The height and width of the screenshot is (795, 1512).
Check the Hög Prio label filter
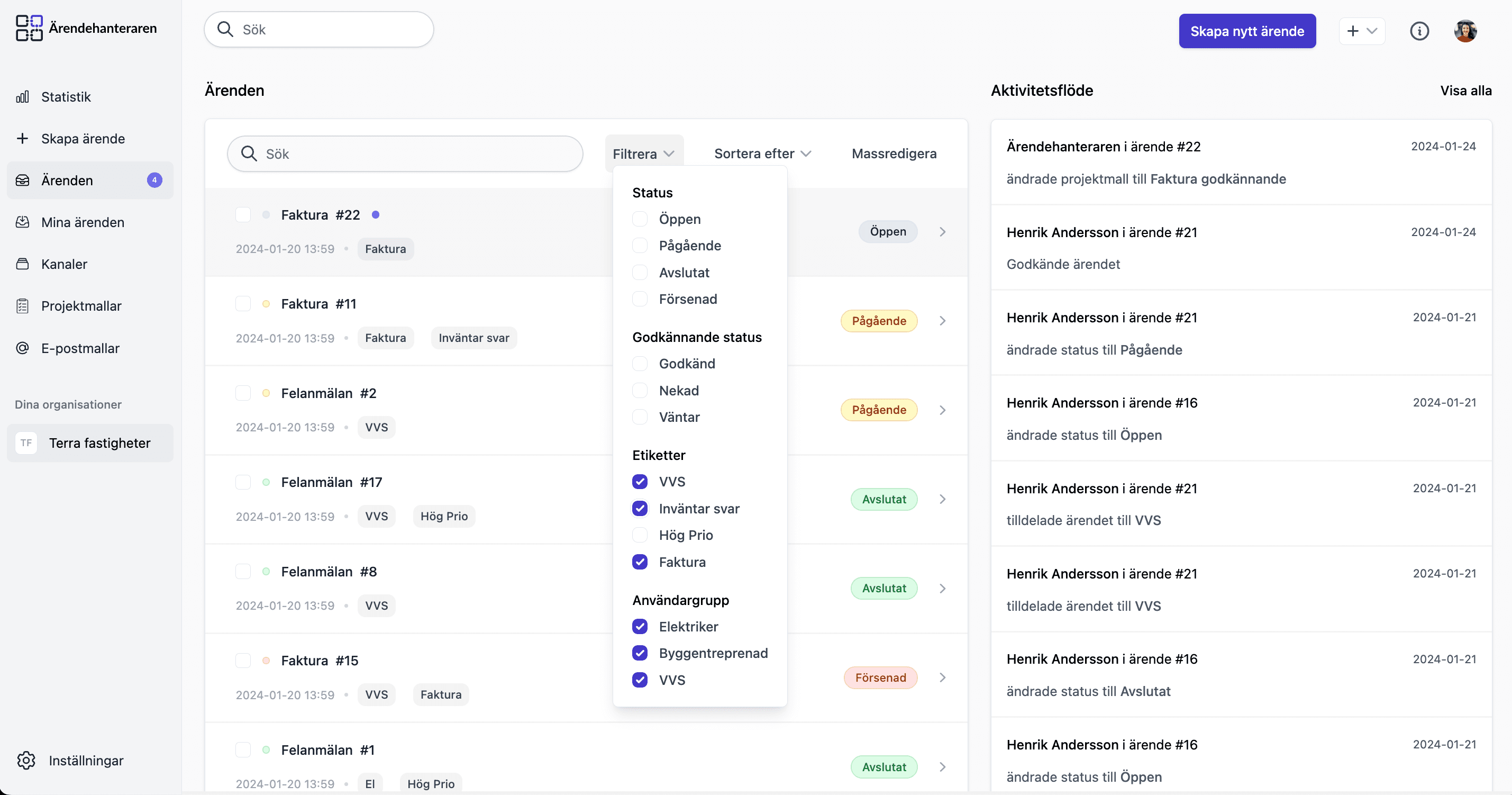pyautogui.click(x=640, y=535)
